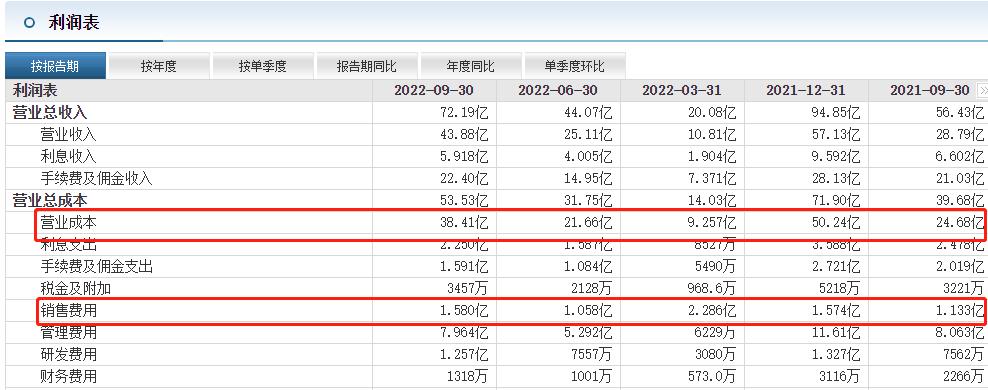Click the 20.08亿 total revenue cell
Image resolution: width=988 pixels, height=390 pixels.
(x=711, y=113)
